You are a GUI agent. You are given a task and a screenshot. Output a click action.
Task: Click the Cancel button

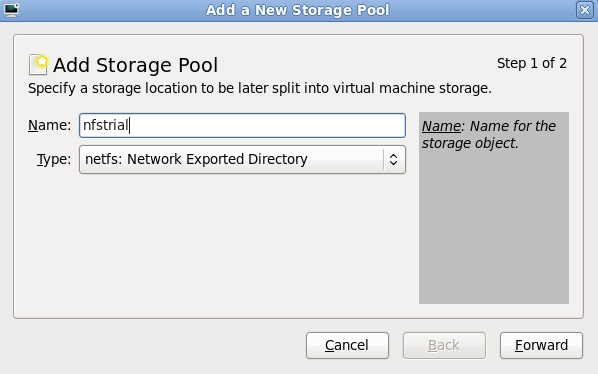tap(347, 345)
